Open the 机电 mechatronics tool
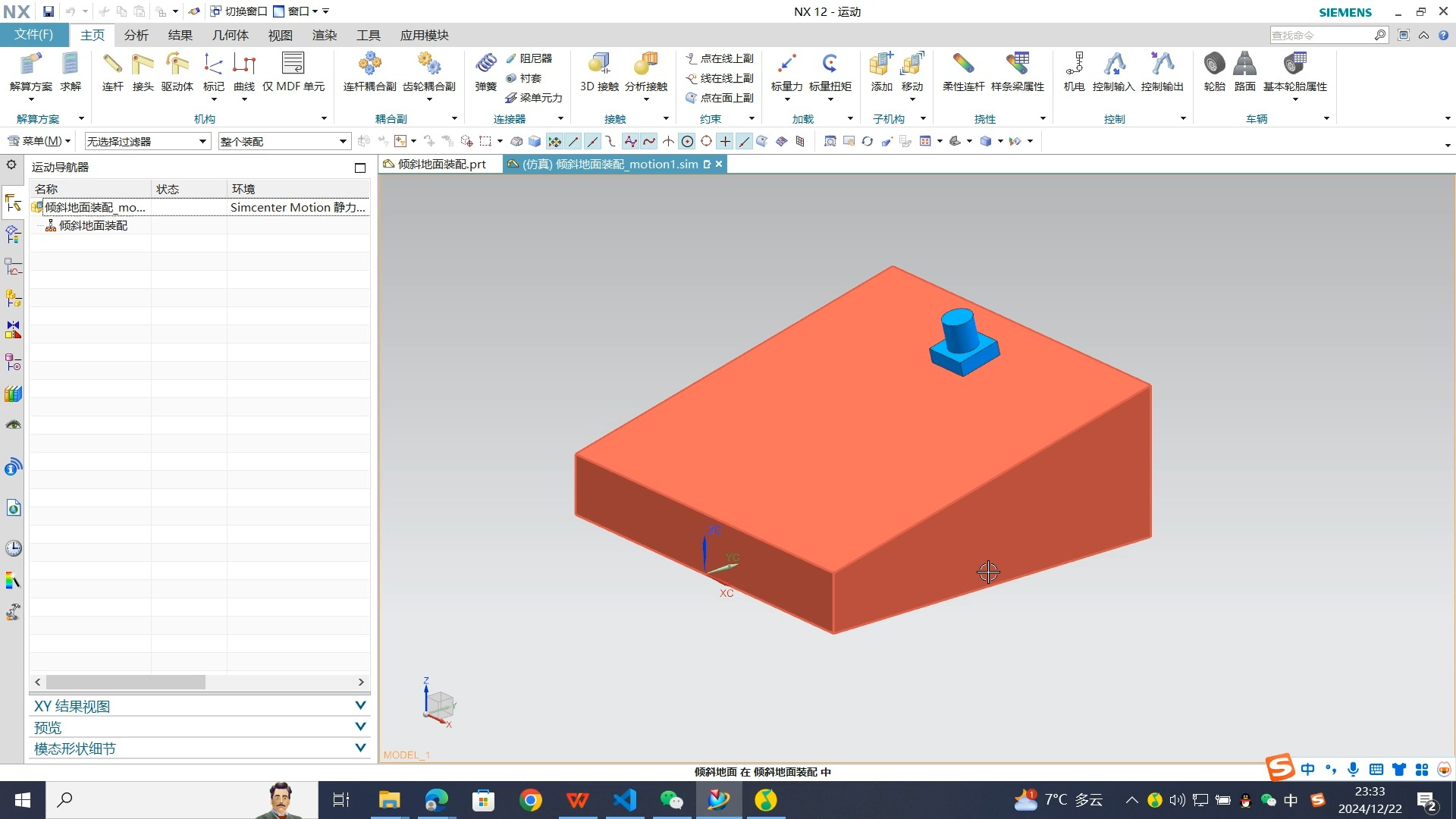 tap(1074, 72)
